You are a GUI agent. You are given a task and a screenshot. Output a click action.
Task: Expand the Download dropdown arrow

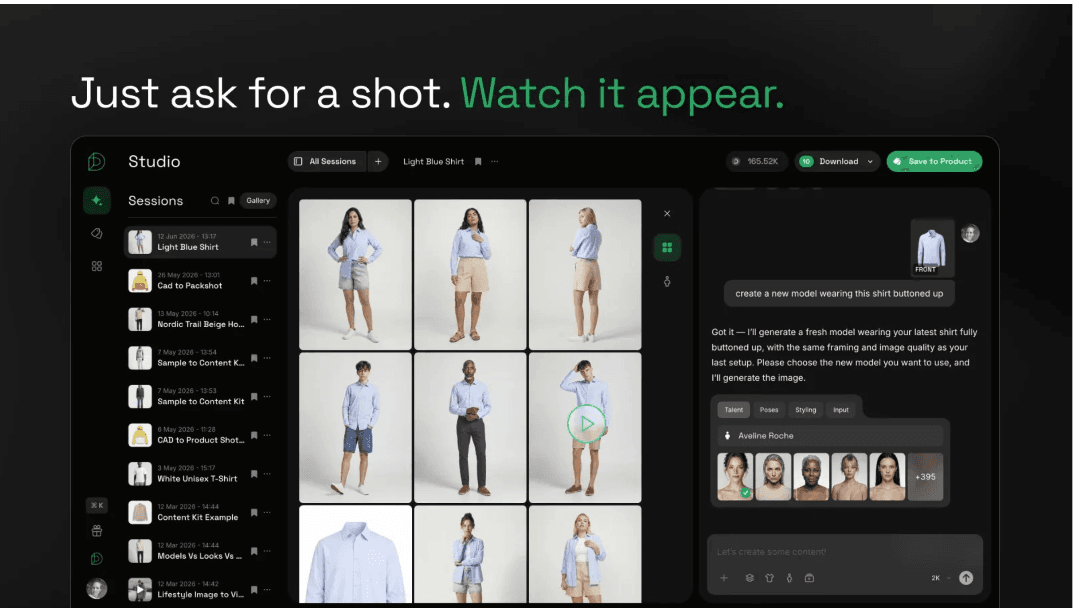pos(870,162)
